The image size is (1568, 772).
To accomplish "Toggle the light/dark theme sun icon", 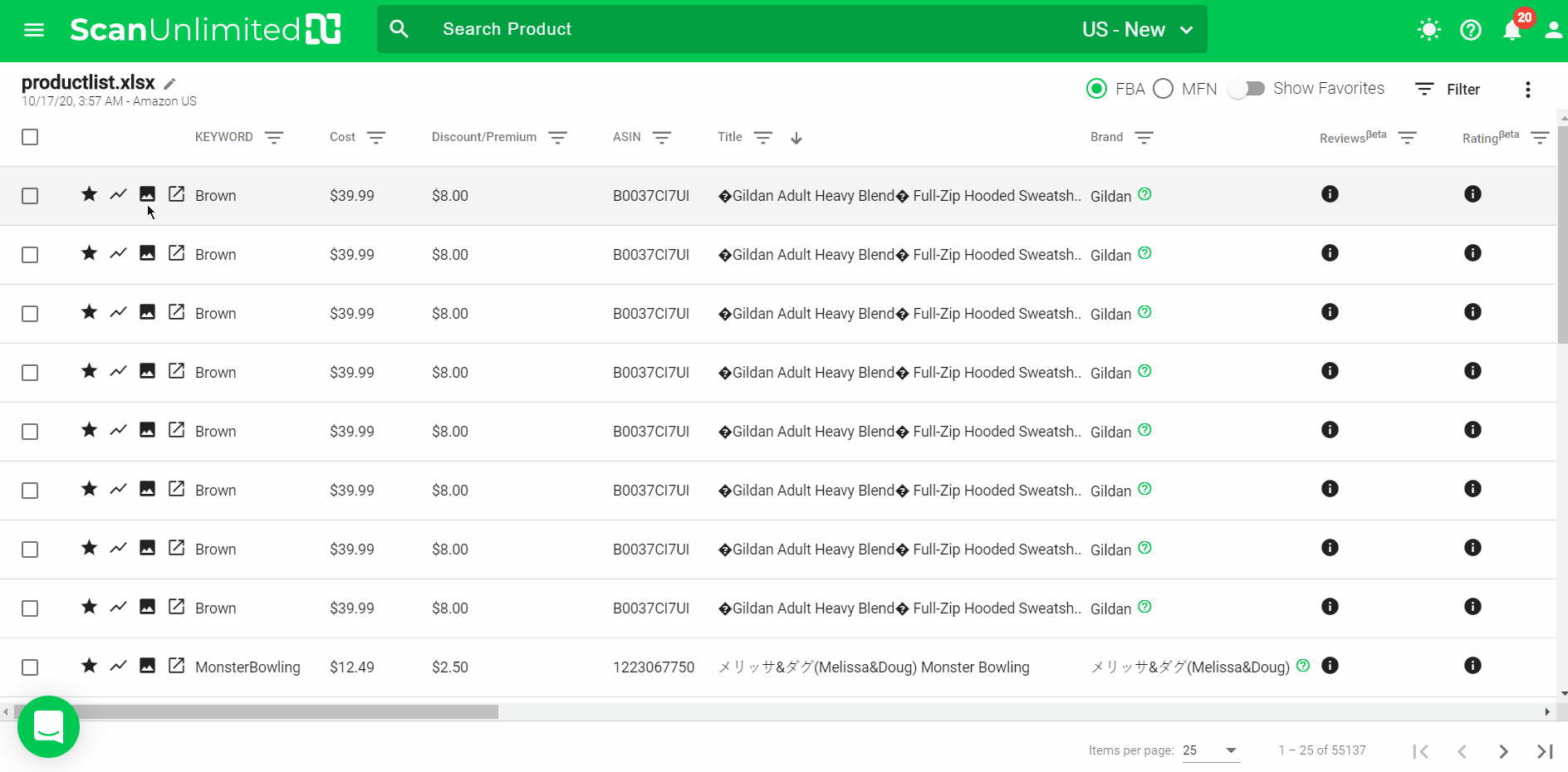I will point(1428,30).
